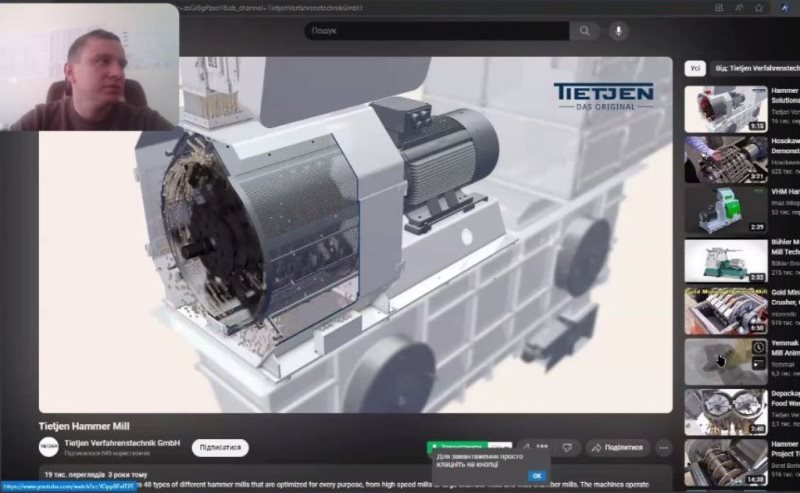Click the YouTube search input field
Image resolution: width=800 pixels, height=493 pixels.
point(437,31)
